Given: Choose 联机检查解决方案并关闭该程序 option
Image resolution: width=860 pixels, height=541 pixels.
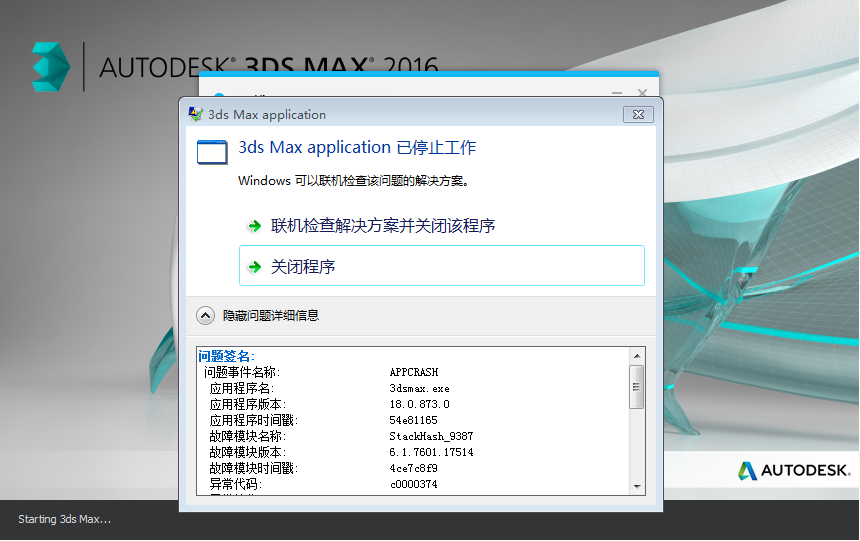Looking at the screenshot, I should coord(382,226).
